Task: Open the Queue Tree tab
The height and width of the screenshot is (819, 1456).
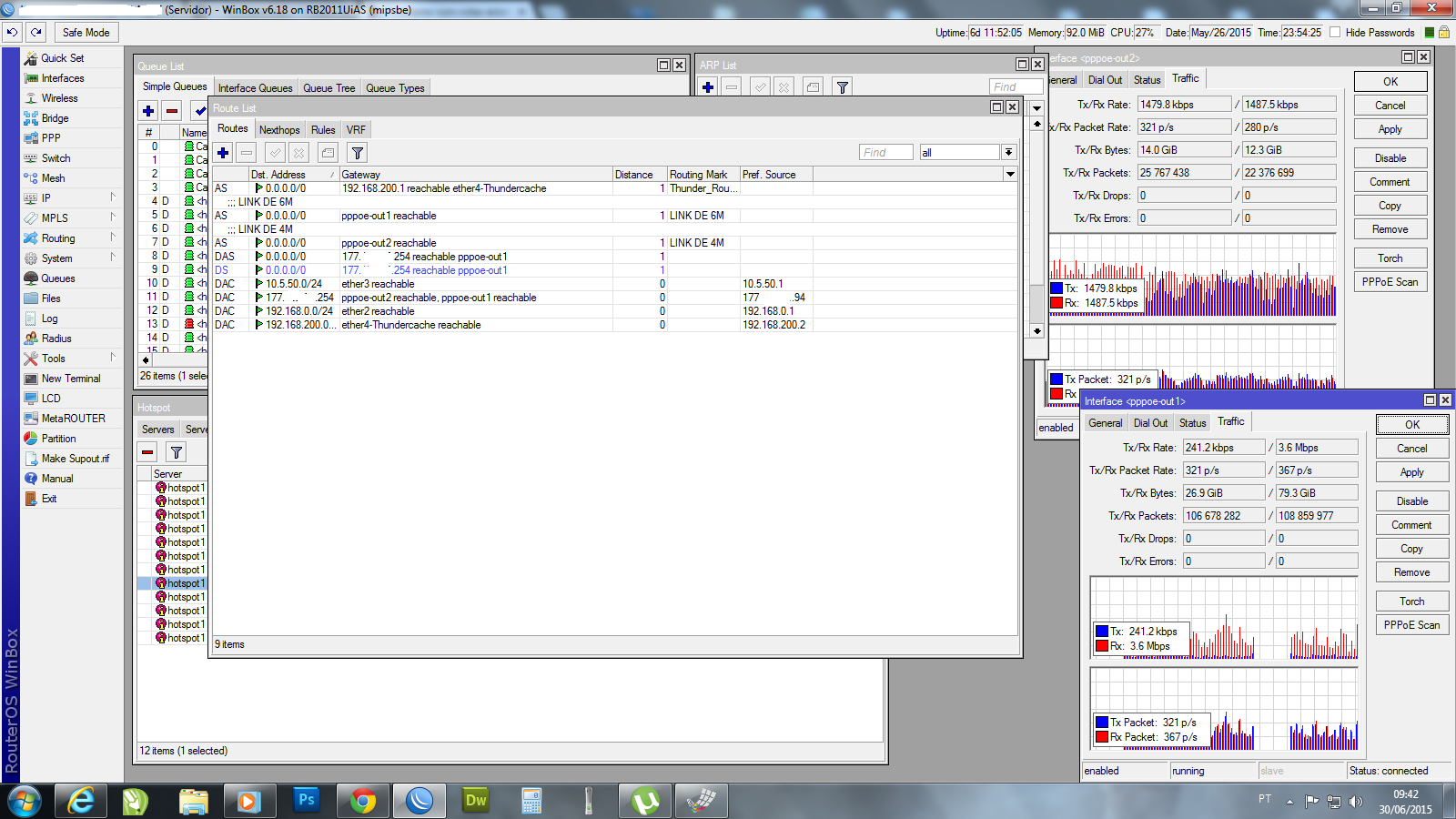Action: click(x=329, y=88)
